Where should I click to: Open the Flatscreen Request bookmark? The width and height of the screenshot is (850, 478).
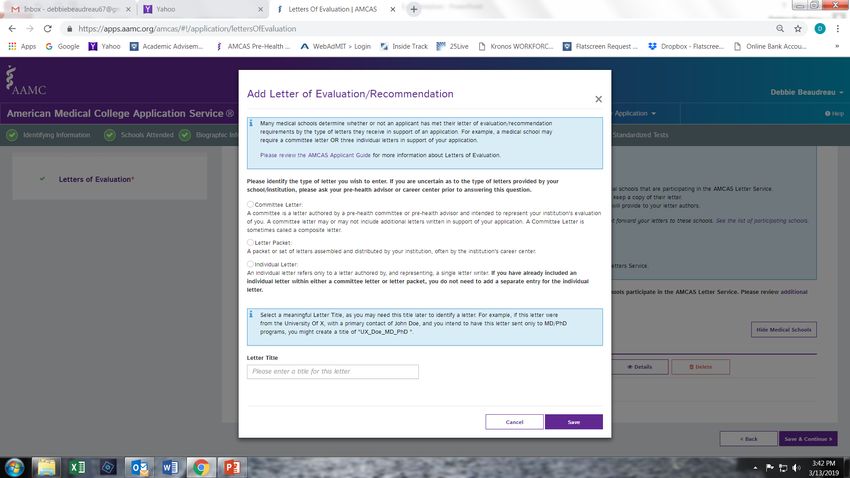tap(600, 47)
